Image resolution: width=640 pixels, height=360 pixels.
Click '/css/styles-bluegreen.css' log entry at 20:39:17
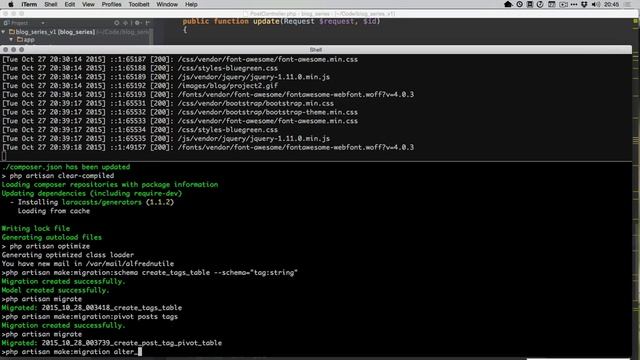(227, 130)
